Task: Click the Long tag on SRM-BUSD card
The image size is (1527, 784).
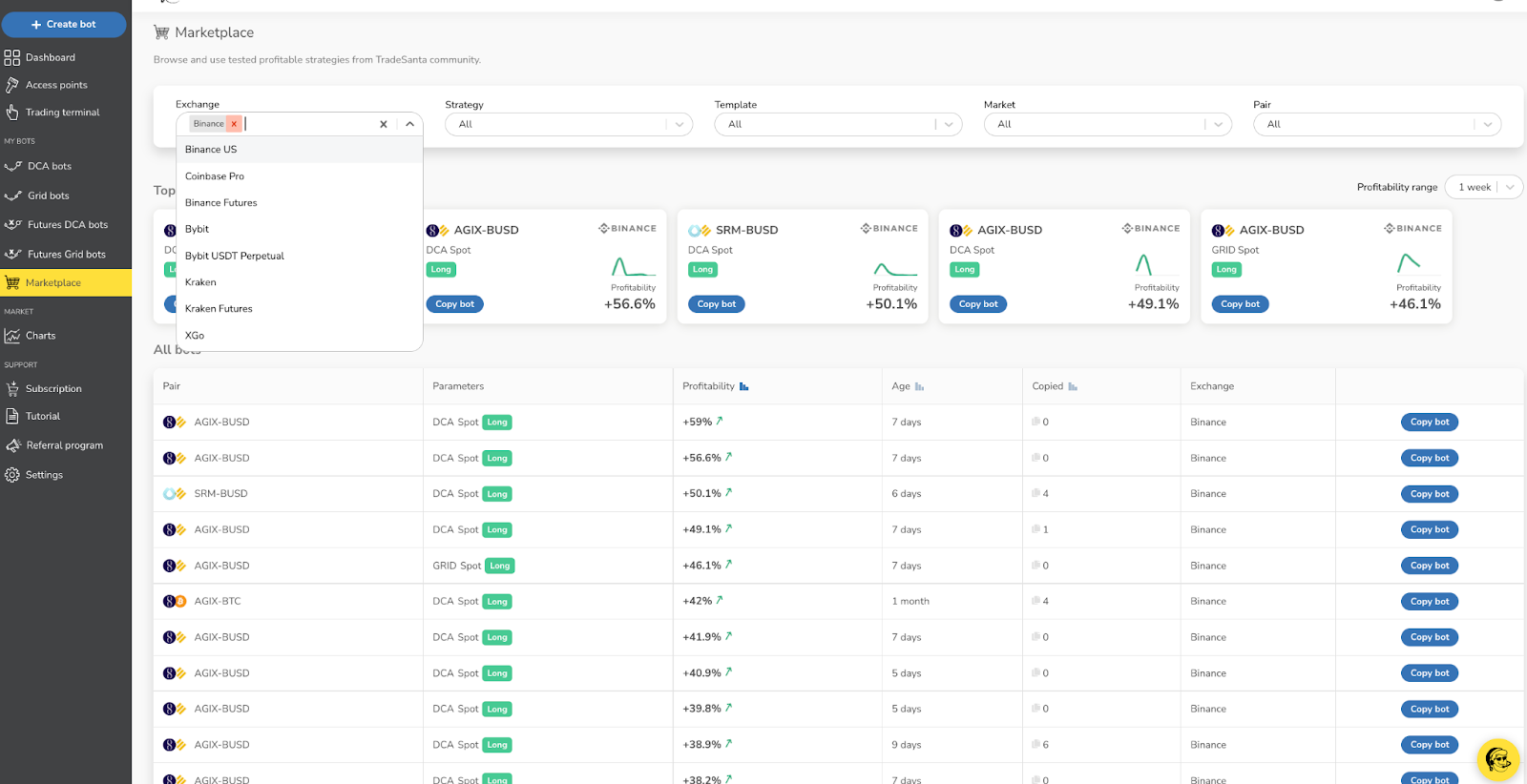Action: 703,270
